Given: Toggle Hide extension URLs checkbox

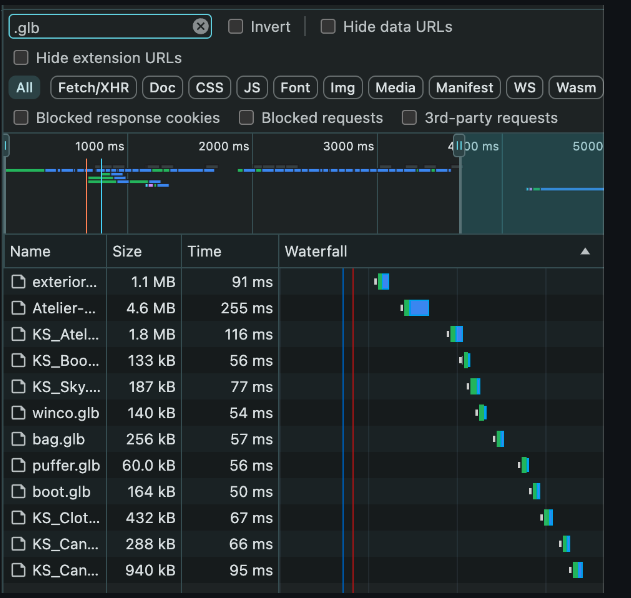Looking at the screenshot, I should (22, 58).
